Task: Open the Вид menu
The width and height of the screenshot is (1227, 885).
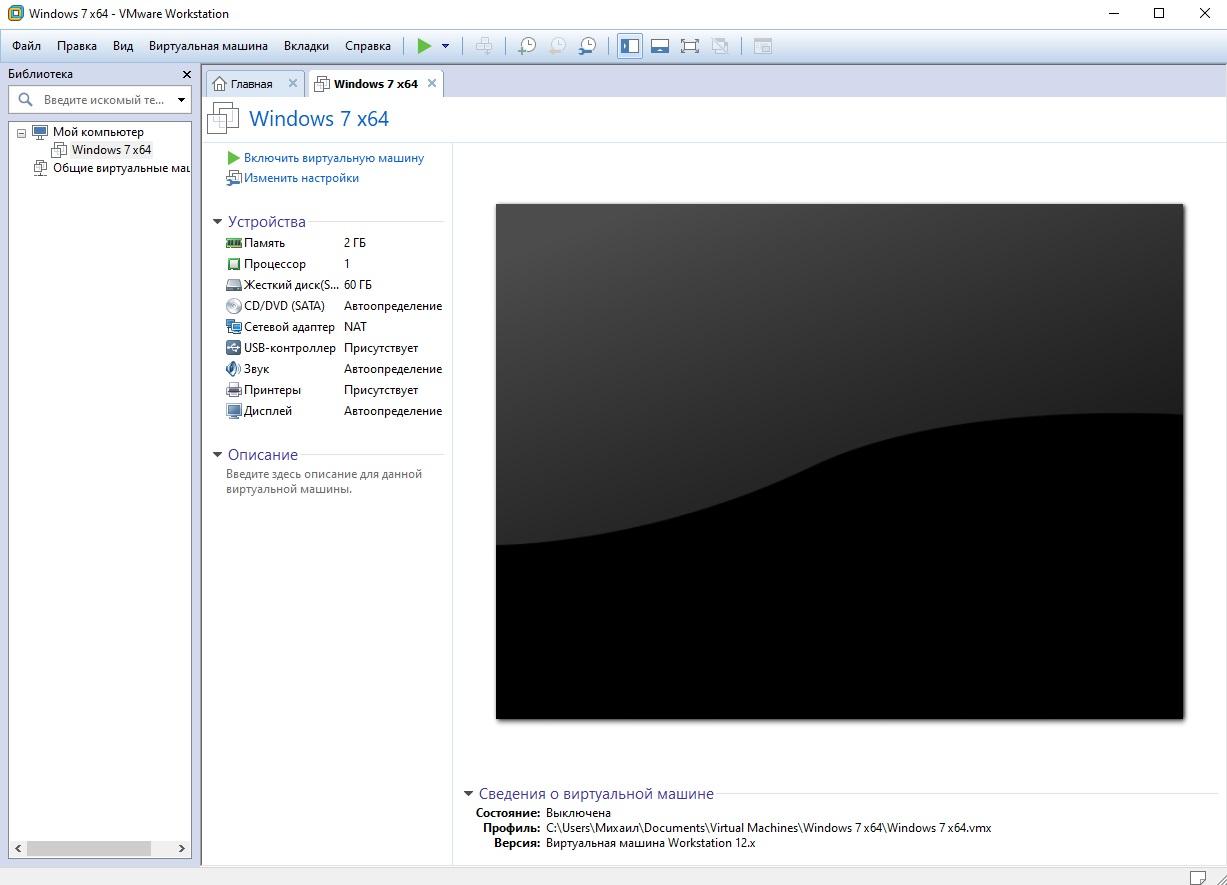Action: click(123, 46)
